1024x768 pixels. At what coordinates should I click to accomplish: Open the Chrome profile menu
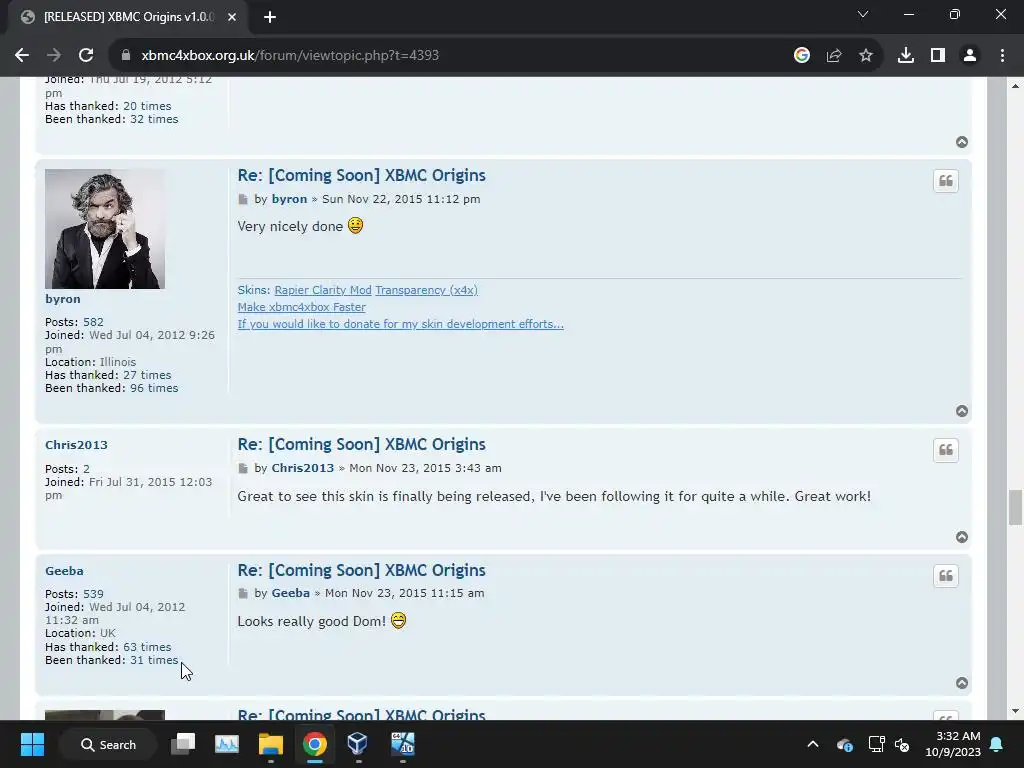point(970,56)
